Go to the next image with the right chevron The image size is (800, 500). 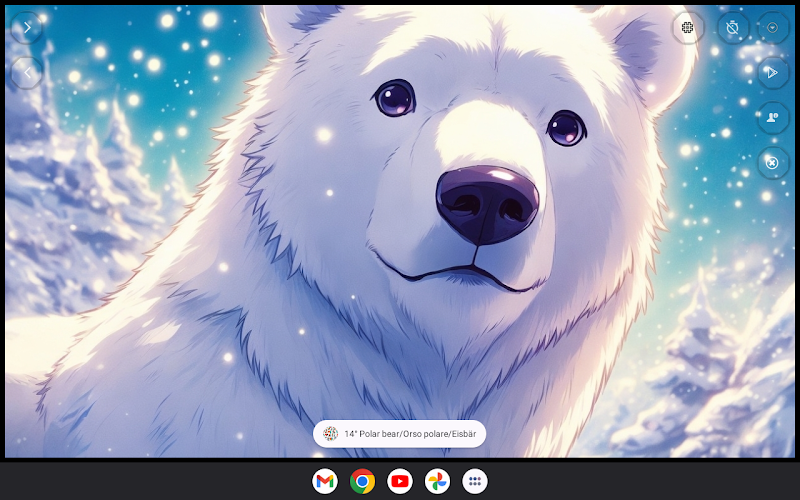click(x=27, y=28)
